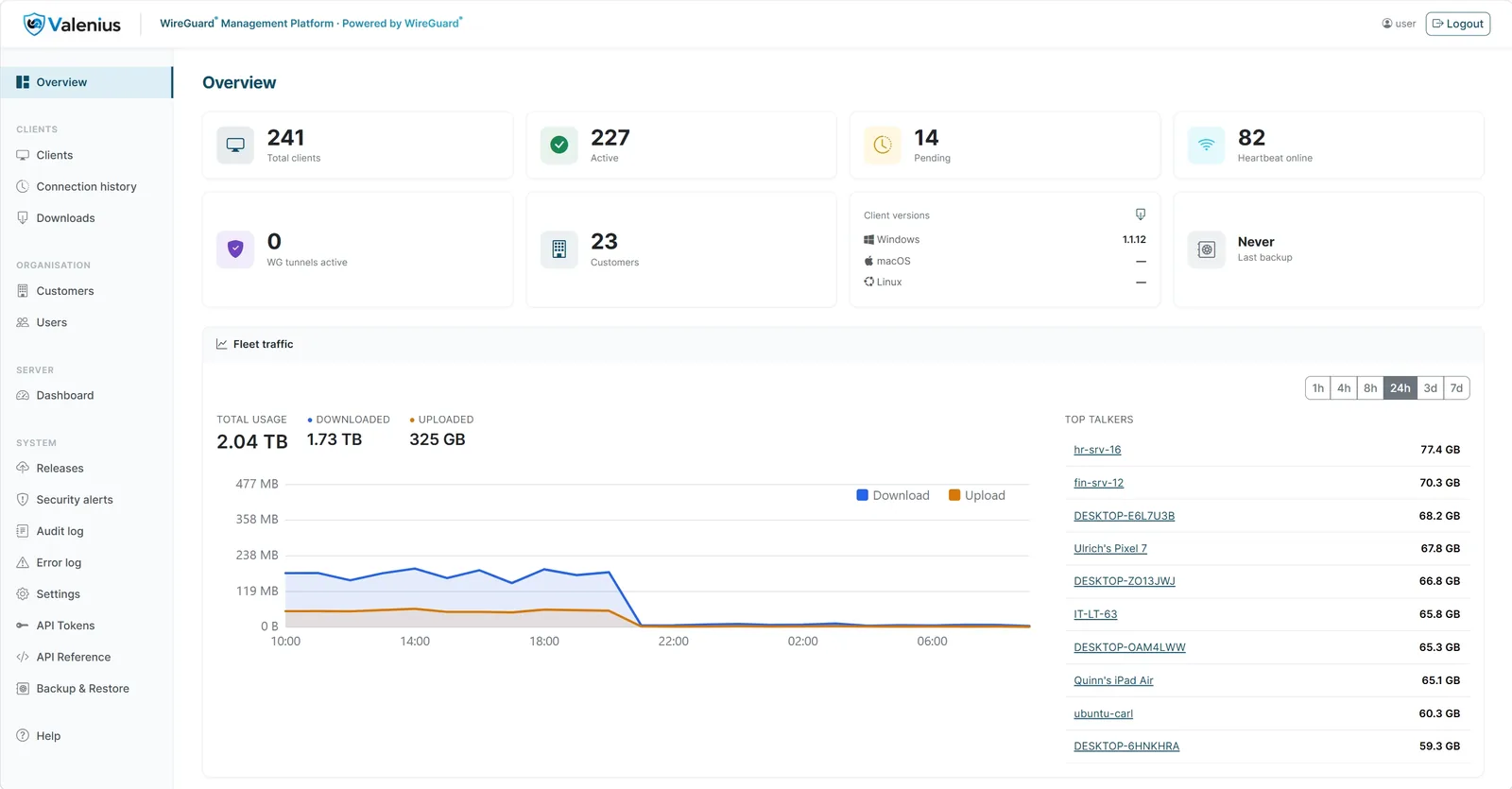
Task: Click the Dashboard gauge icon
Action: pos(23,395)
